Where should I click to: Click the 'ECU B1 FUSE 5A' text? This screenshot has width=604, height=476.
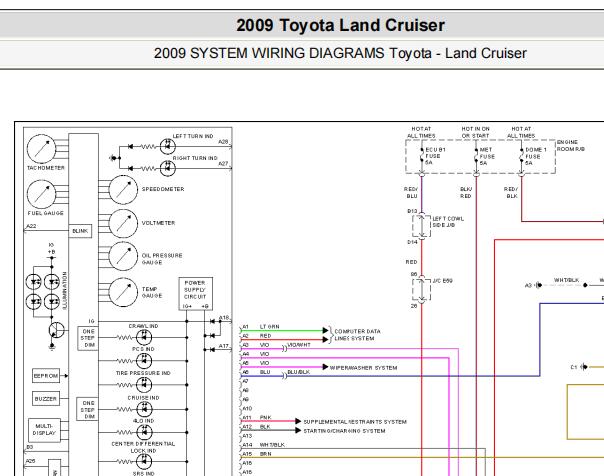[435, 156]
